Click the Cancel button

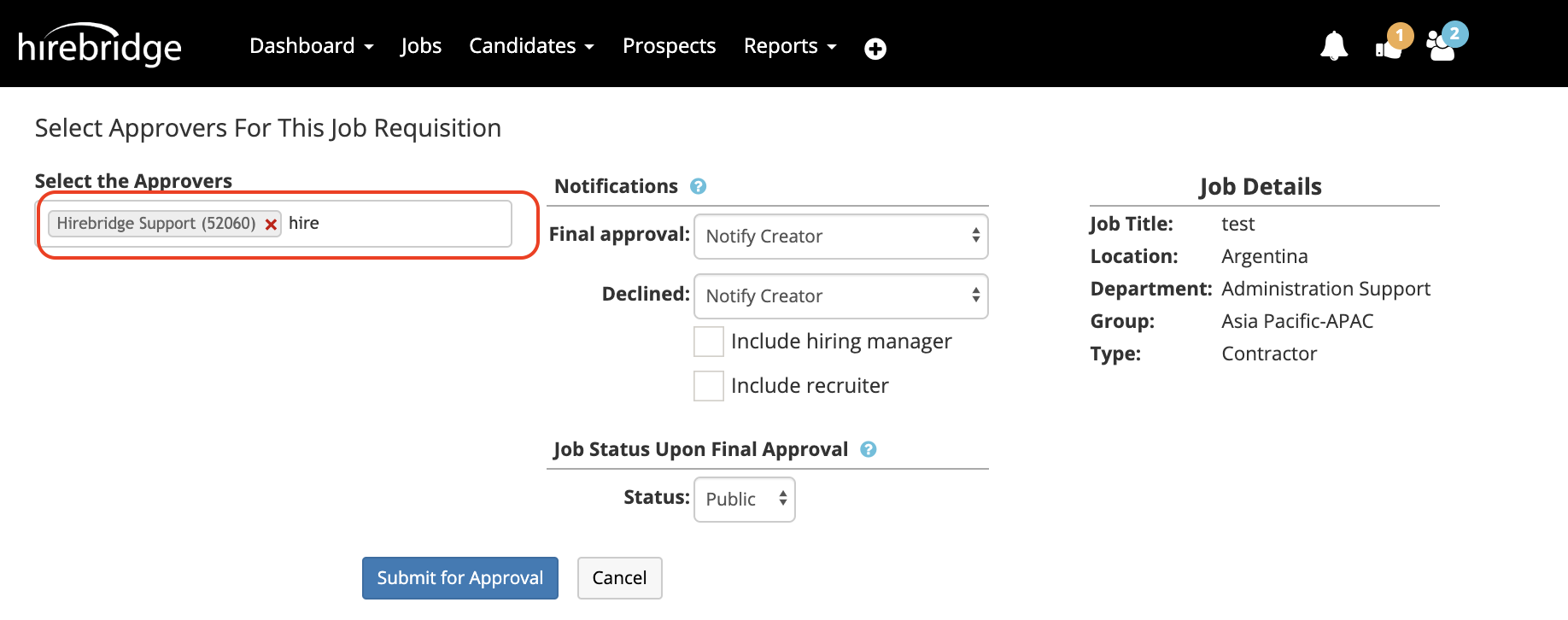pos(619,578)
